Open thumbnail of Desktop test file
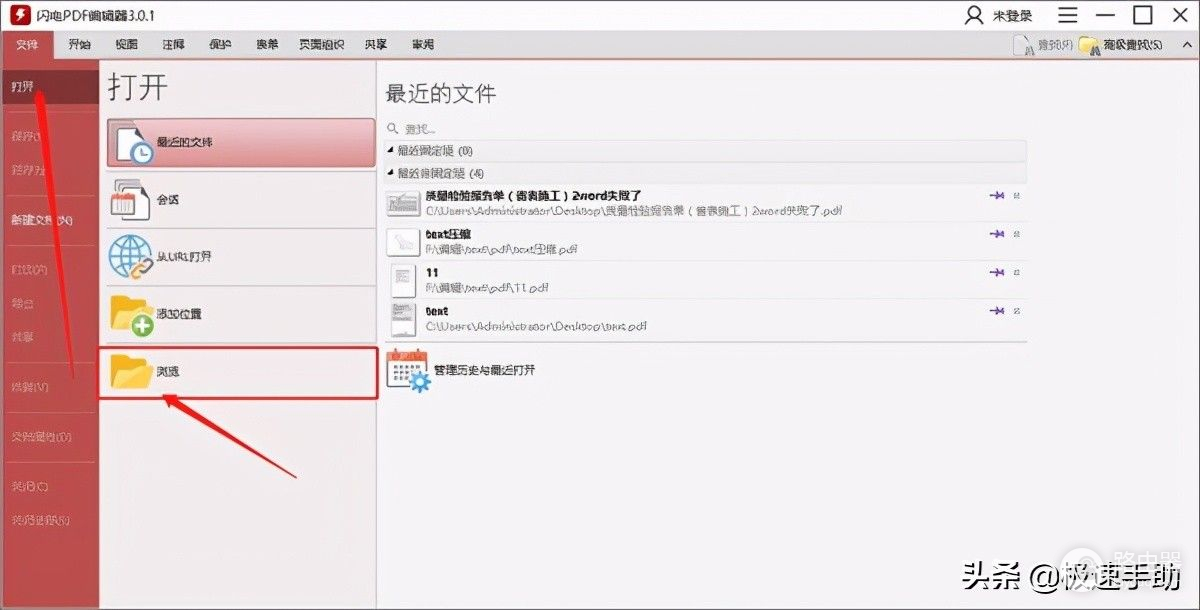 tap(402, 319)
